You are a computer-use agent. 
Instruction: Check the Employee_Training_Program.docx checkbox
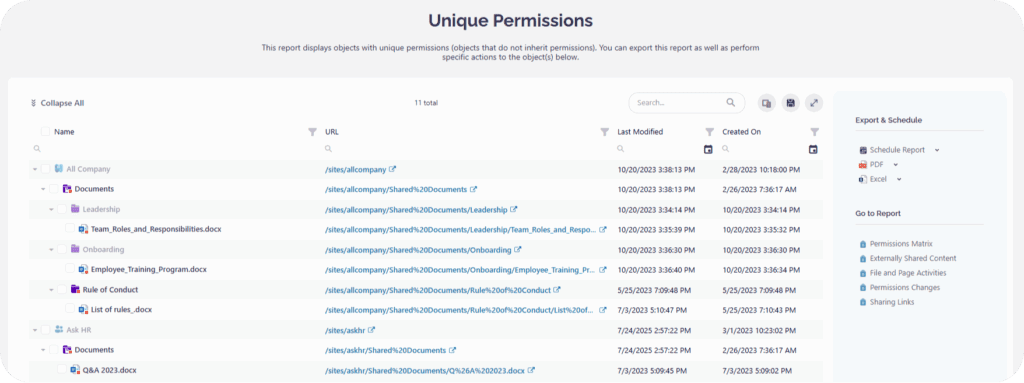(x=70, y=269)
